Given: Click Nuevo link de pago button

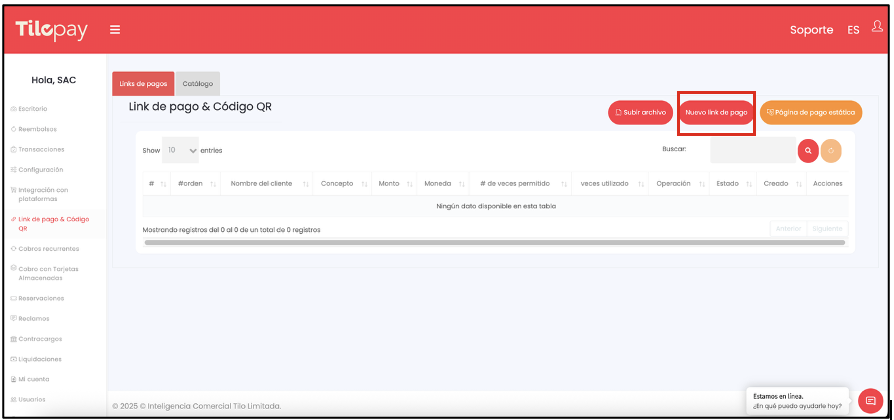Looking at the screenshot, I should [716, 113].
